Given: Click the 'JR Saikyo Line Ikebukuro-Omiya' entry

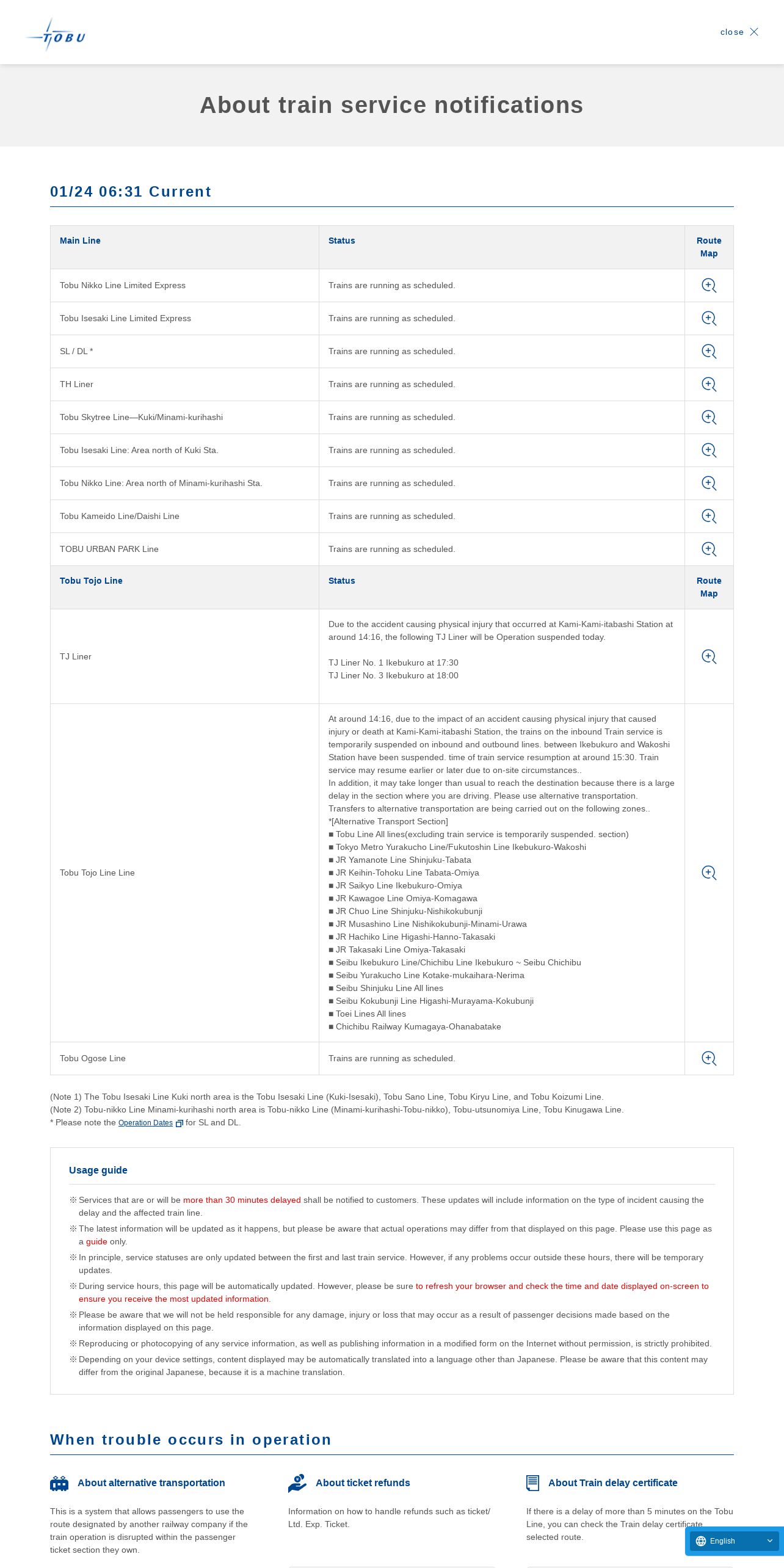Looking at the screenshot, I should click(395, 885).
